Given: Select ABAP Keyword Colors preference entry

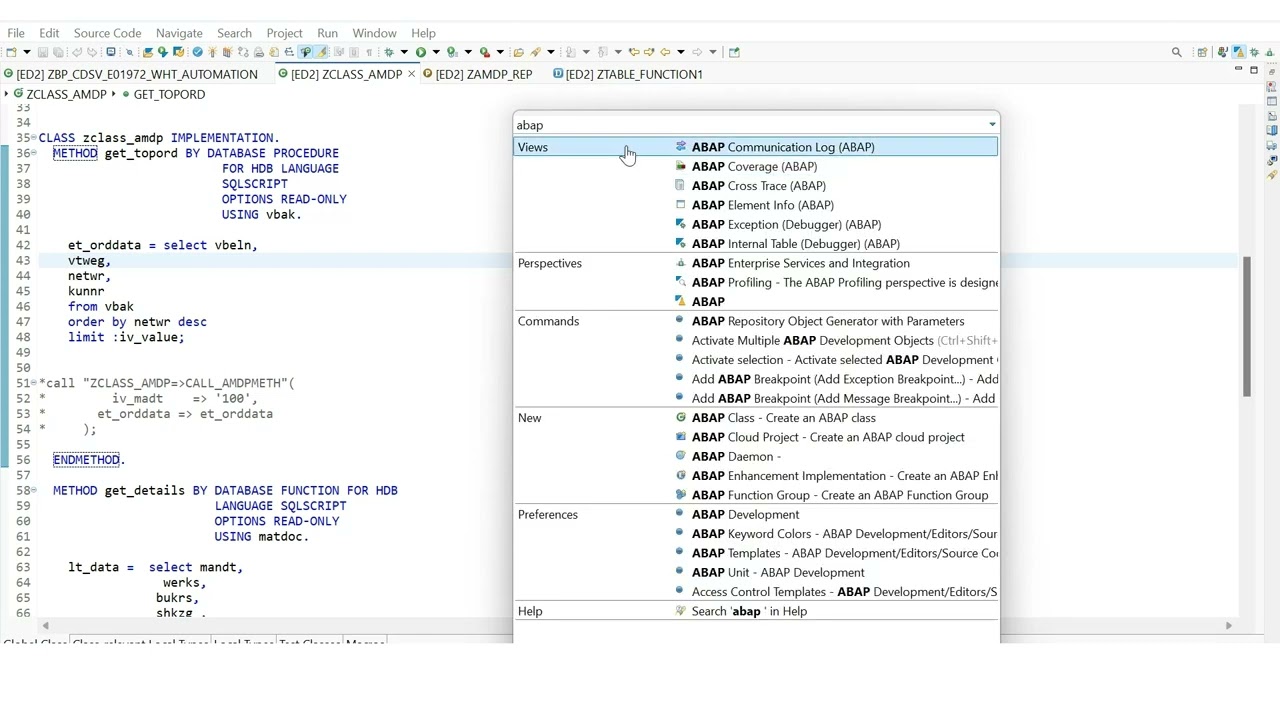Looking at the screenshot, I should [x=845, y=534].
